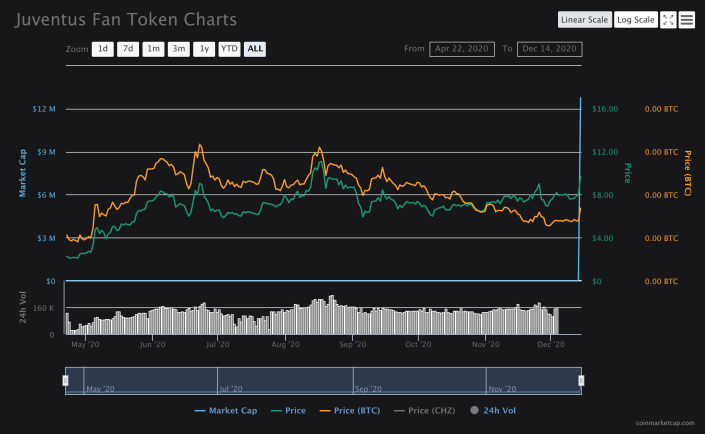Click the Price (BTC) right axis title

pyautogui.click(x=687, y=173)
